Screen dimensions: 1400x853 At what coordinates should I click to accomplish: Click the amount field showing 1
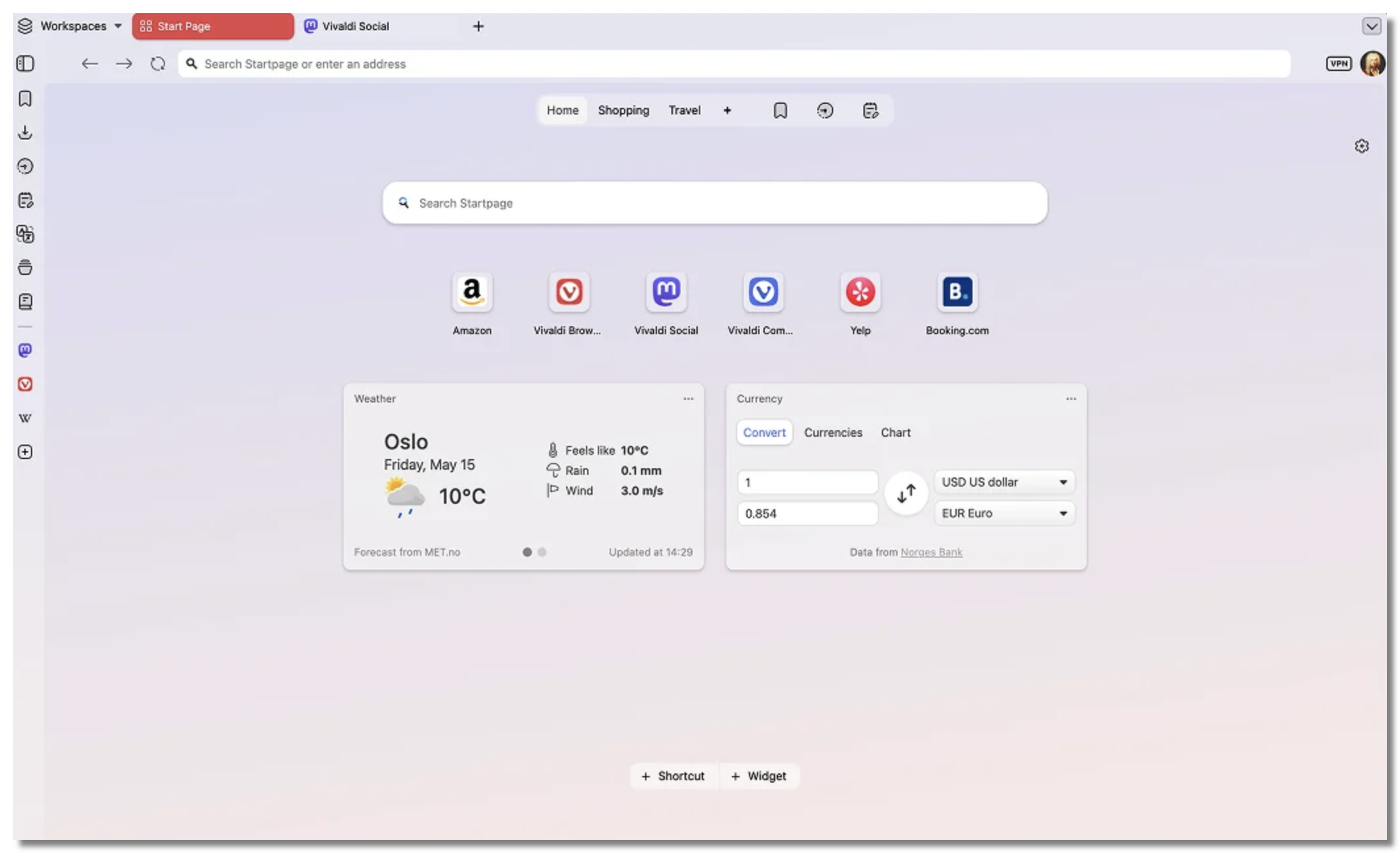click(x=808, y=482)
